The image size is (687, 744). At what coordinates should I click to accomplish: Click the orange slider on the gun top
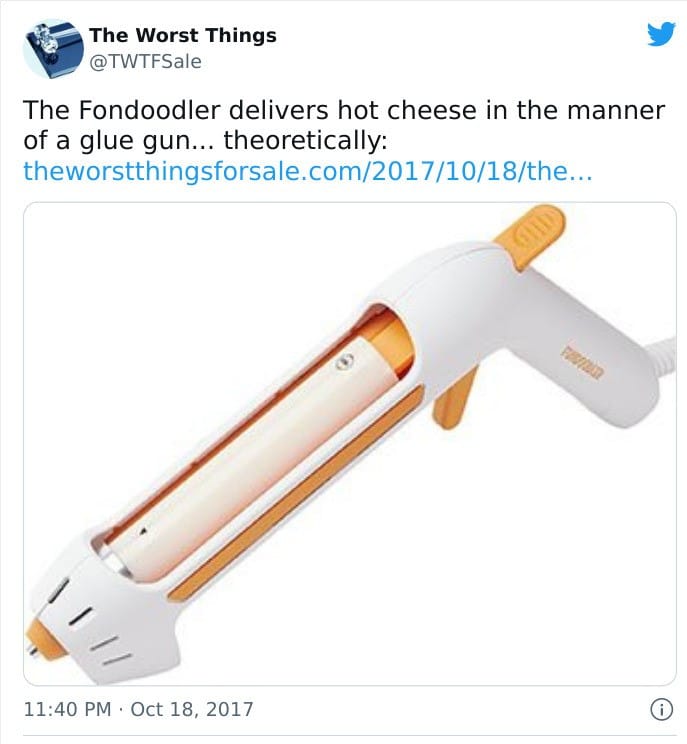(x=530, y=236)
